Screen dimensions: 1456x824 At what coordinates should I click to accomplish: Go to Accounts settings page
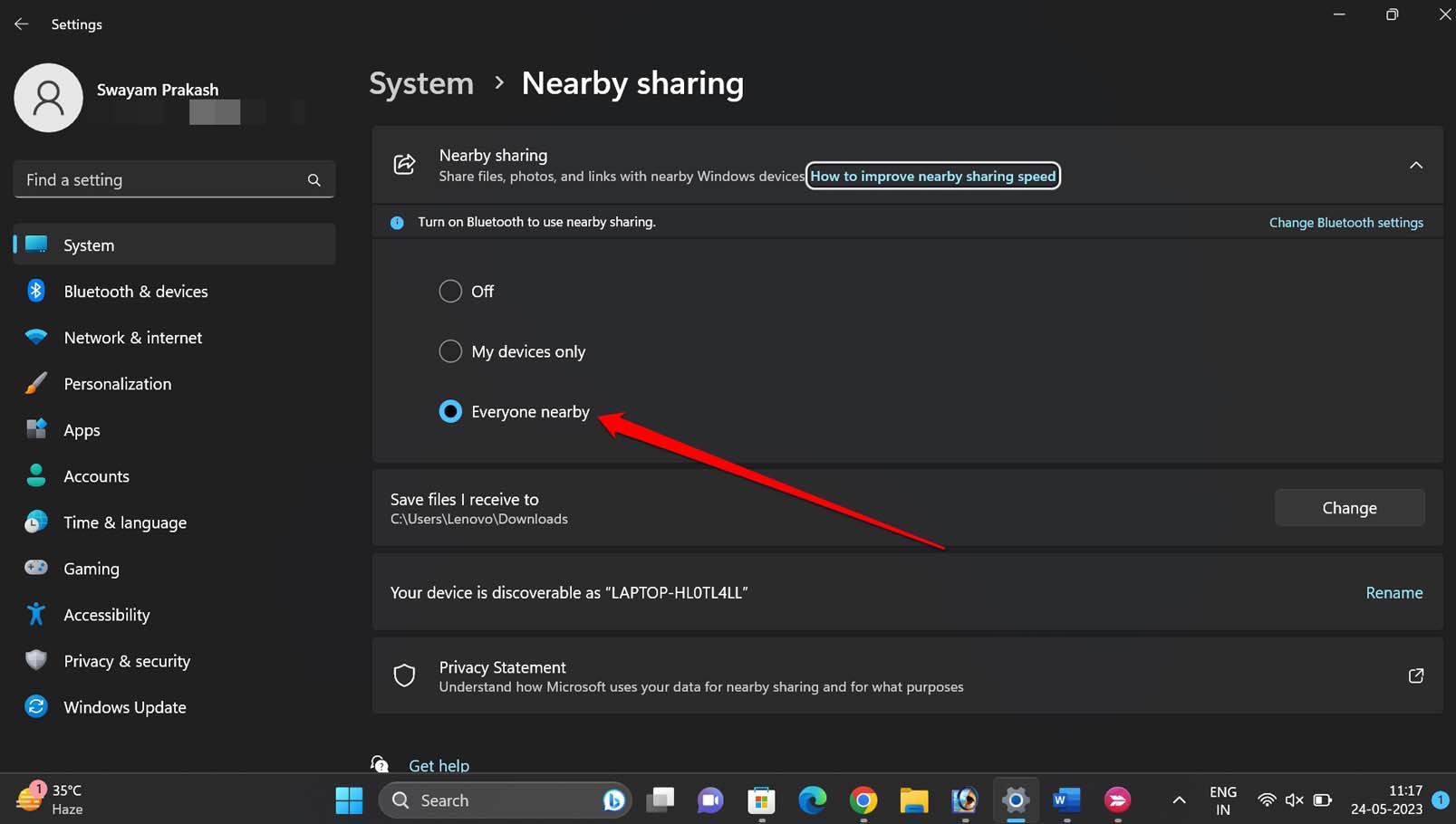pos(174,475)
